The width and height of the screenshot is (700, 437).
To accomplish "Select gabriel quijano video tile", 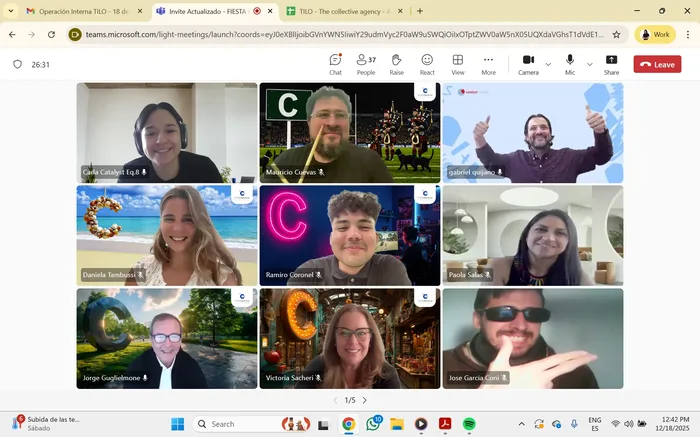I will (533, 133).
